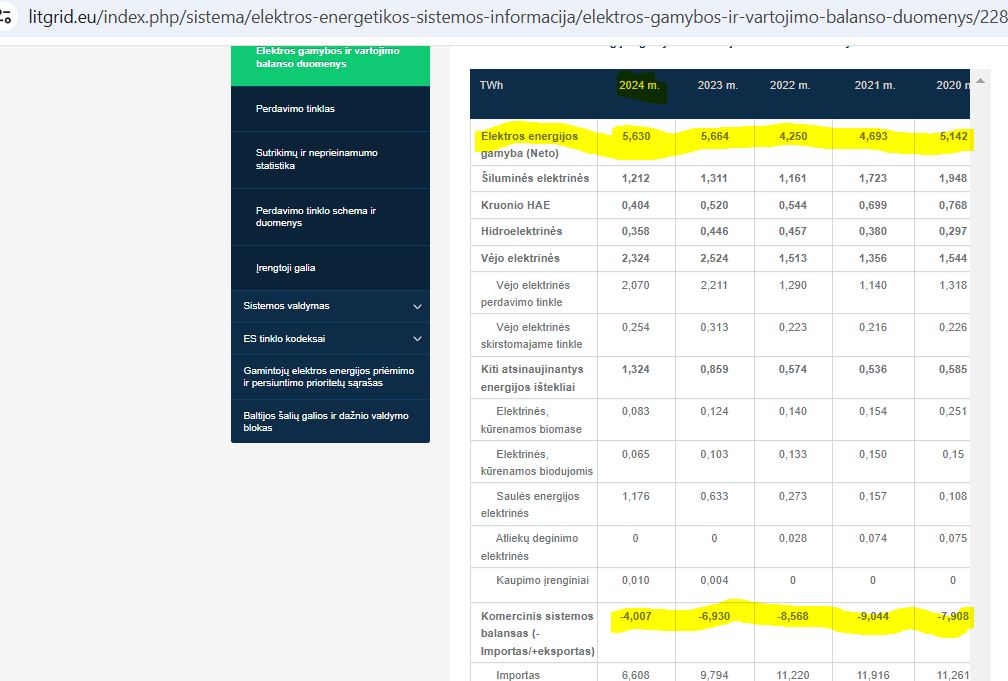
Task: Click value -8,568 in 2022 column
Action: [793, 616]
